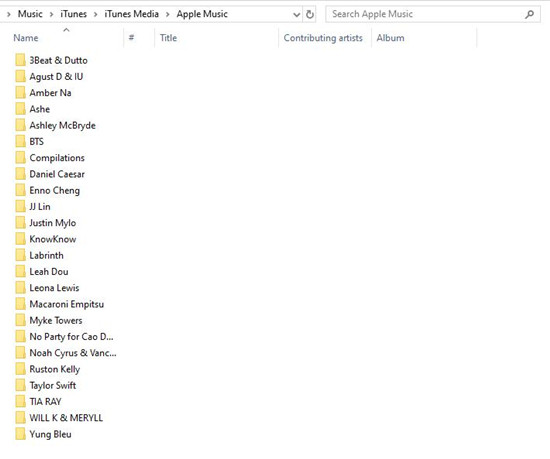Select the 3Beat & Dutto folder name
Viewport: 550px width, 459px height.
(58, 60)
